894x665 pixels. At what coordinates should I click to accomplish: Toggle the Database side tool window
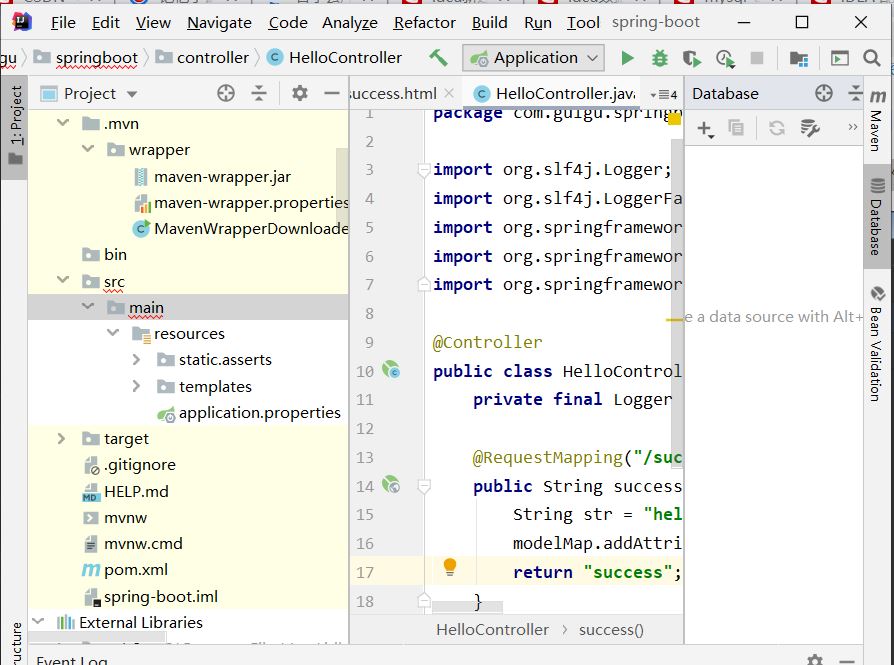click(877, 217)
